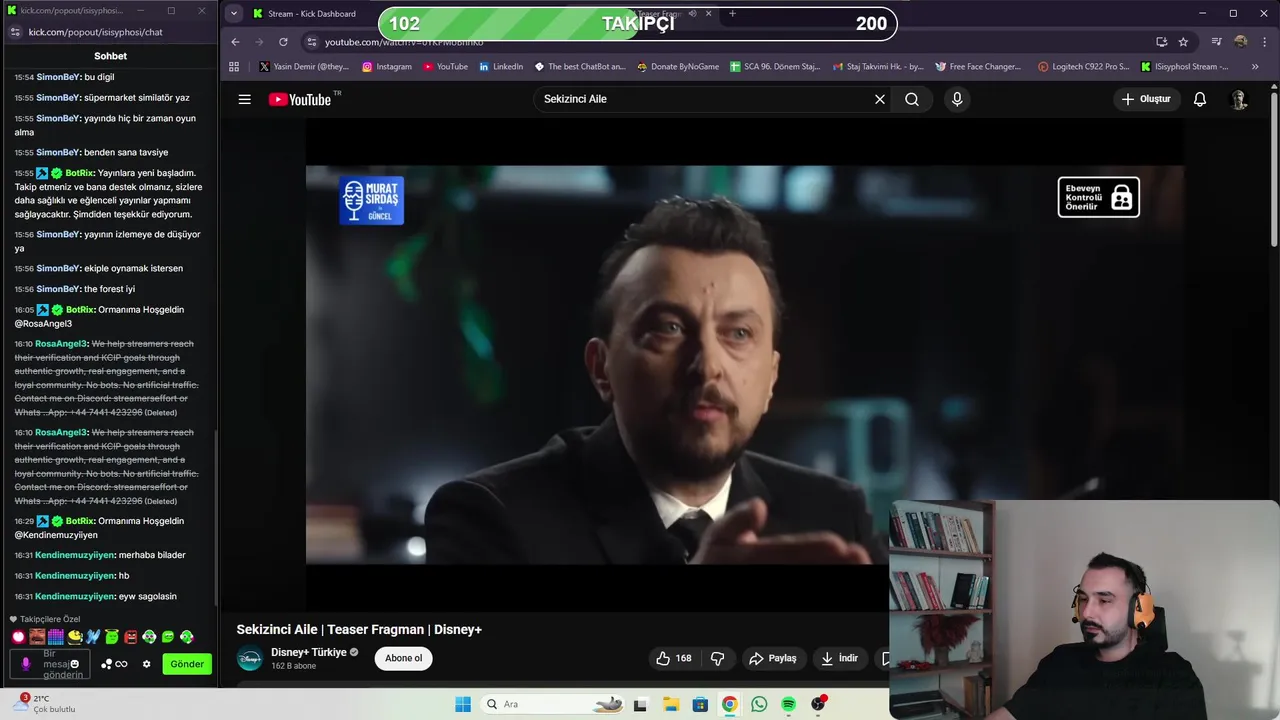Open the install/cast icon in address bar
1280x720 pixels.
(1161, 42)
